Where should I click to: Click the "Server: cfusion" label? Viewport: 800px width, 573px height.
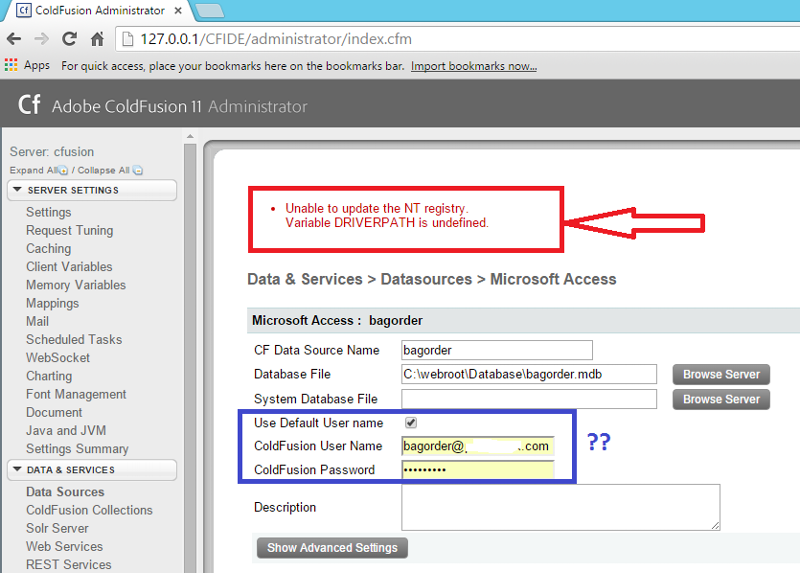pyautogui.click(x=52, y=152)
